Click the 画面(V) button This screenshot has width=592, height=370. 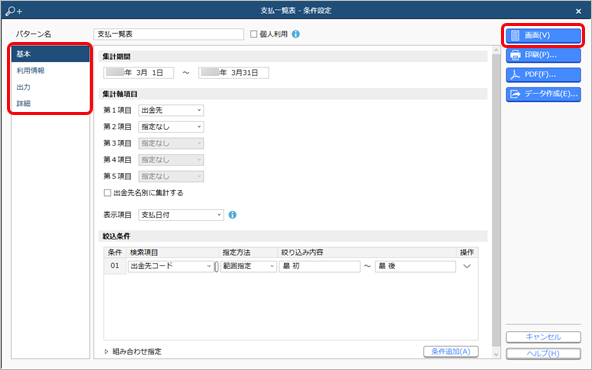(543, 35)
